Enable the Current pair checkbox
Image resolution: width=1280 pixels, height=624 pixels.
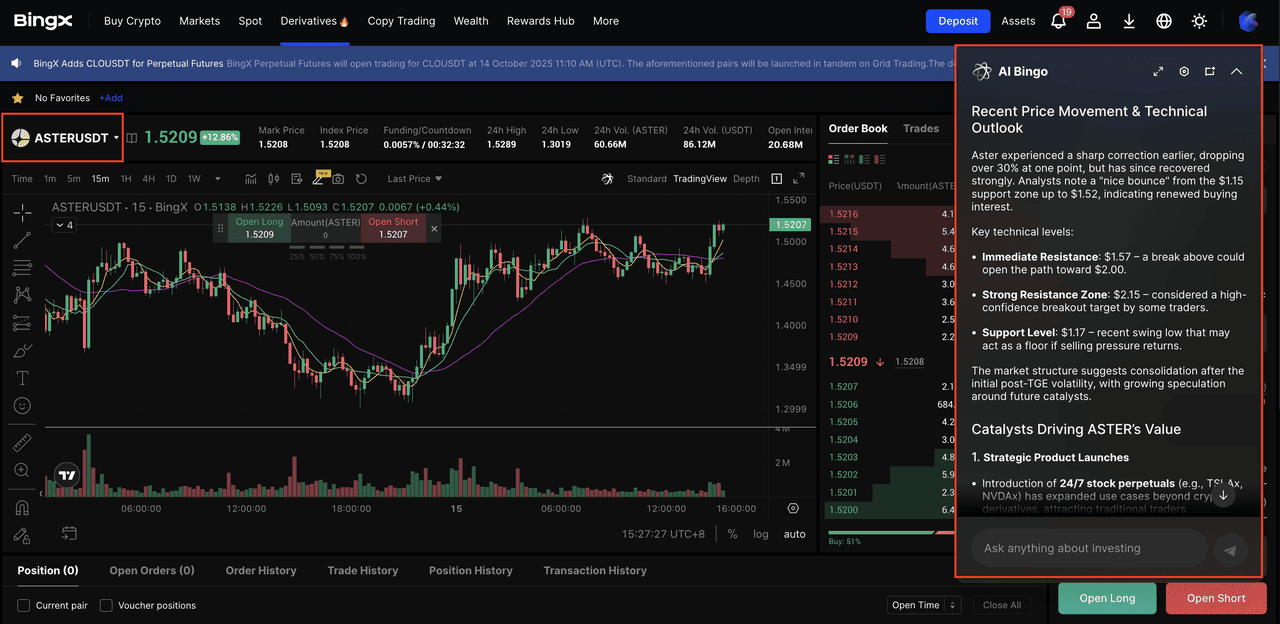[24, 605]
